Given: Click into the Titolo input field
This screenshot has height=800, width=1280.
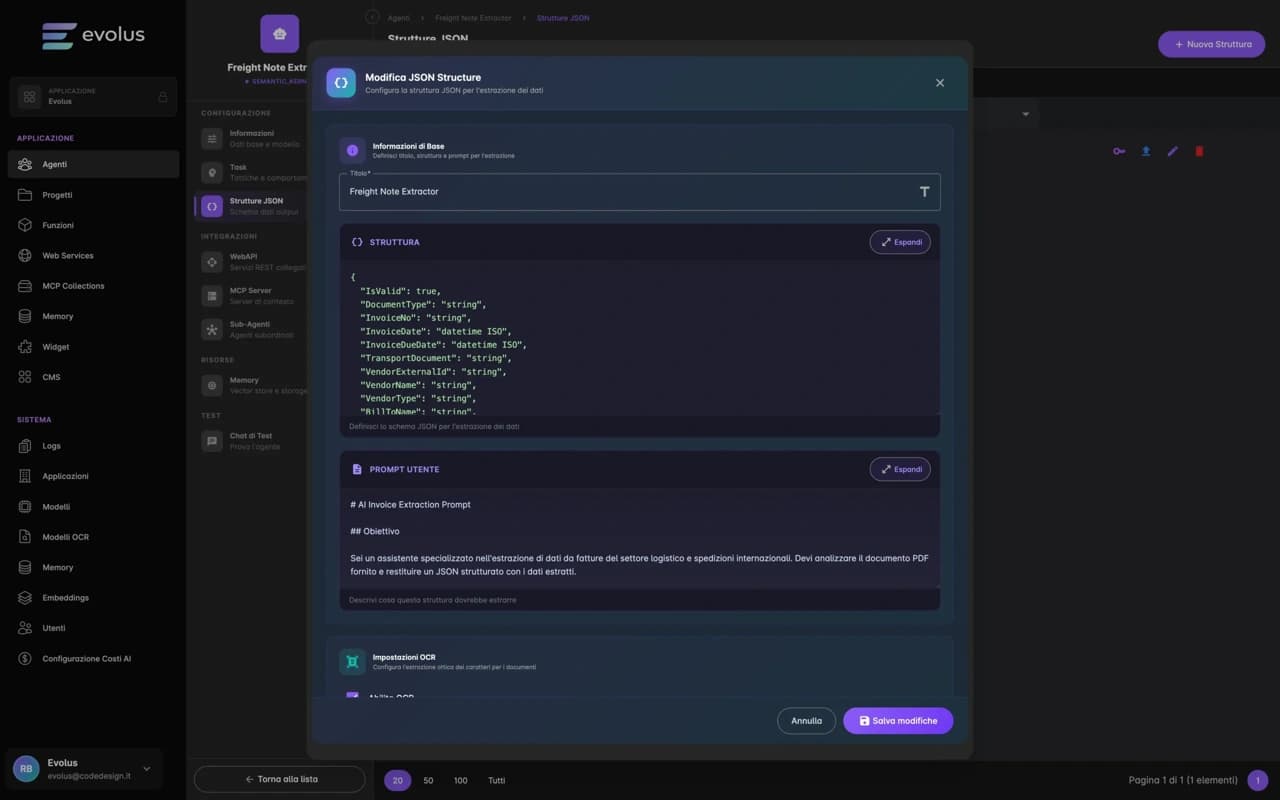Looking at the screenshot, I should (620, 192).
